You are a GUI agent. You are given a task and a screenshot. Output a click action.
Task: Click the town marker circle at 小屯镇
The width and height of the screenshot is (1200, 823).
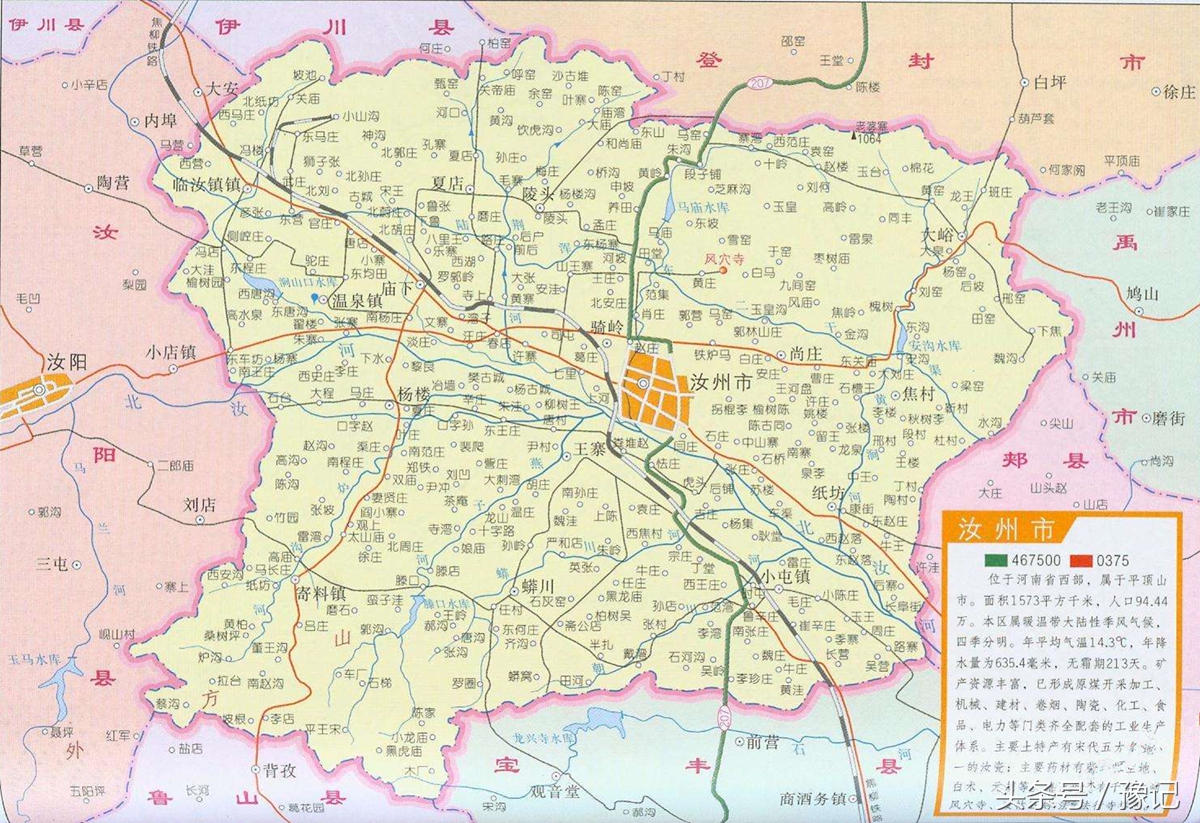779,588
